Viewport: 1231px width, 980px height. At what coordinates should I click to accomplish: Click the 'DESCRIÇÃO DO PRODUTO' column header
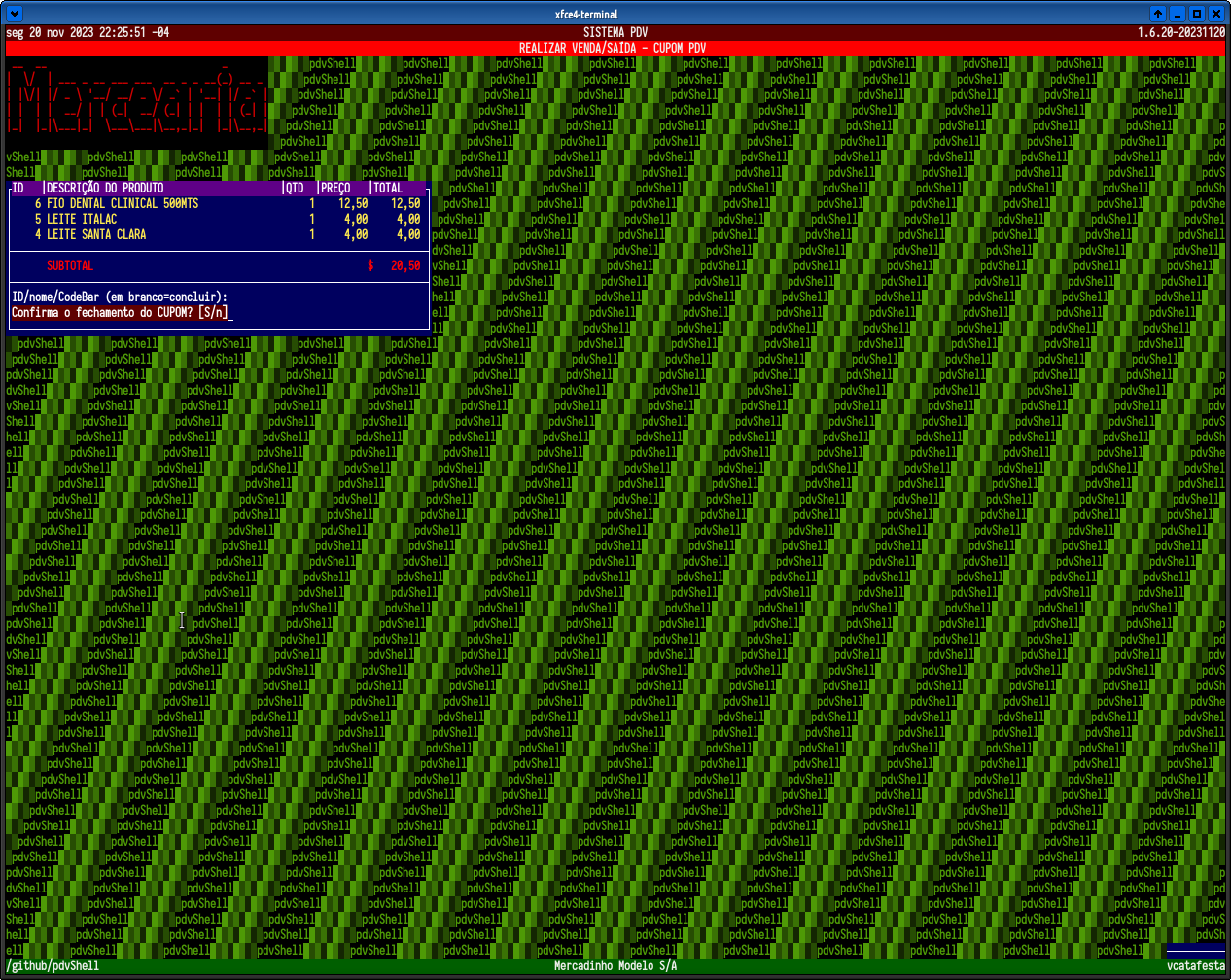point(105,188)
